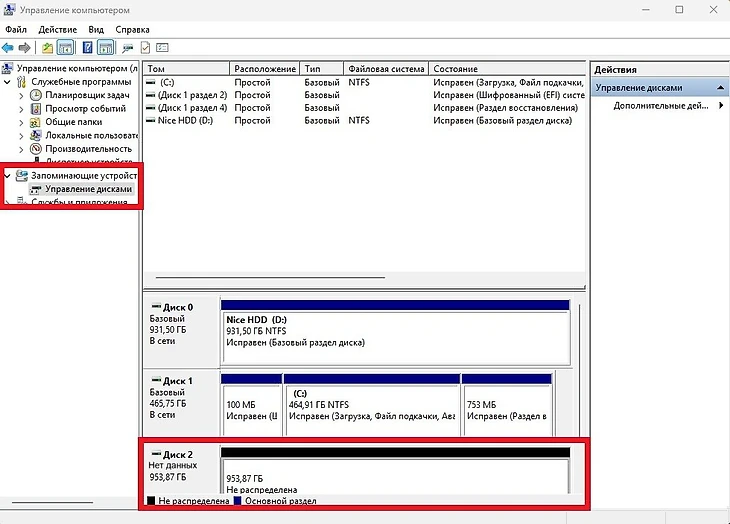Click the Back arrow toolbar icon
The height and width of the screenshot is (524, 730).
point(9,47)
